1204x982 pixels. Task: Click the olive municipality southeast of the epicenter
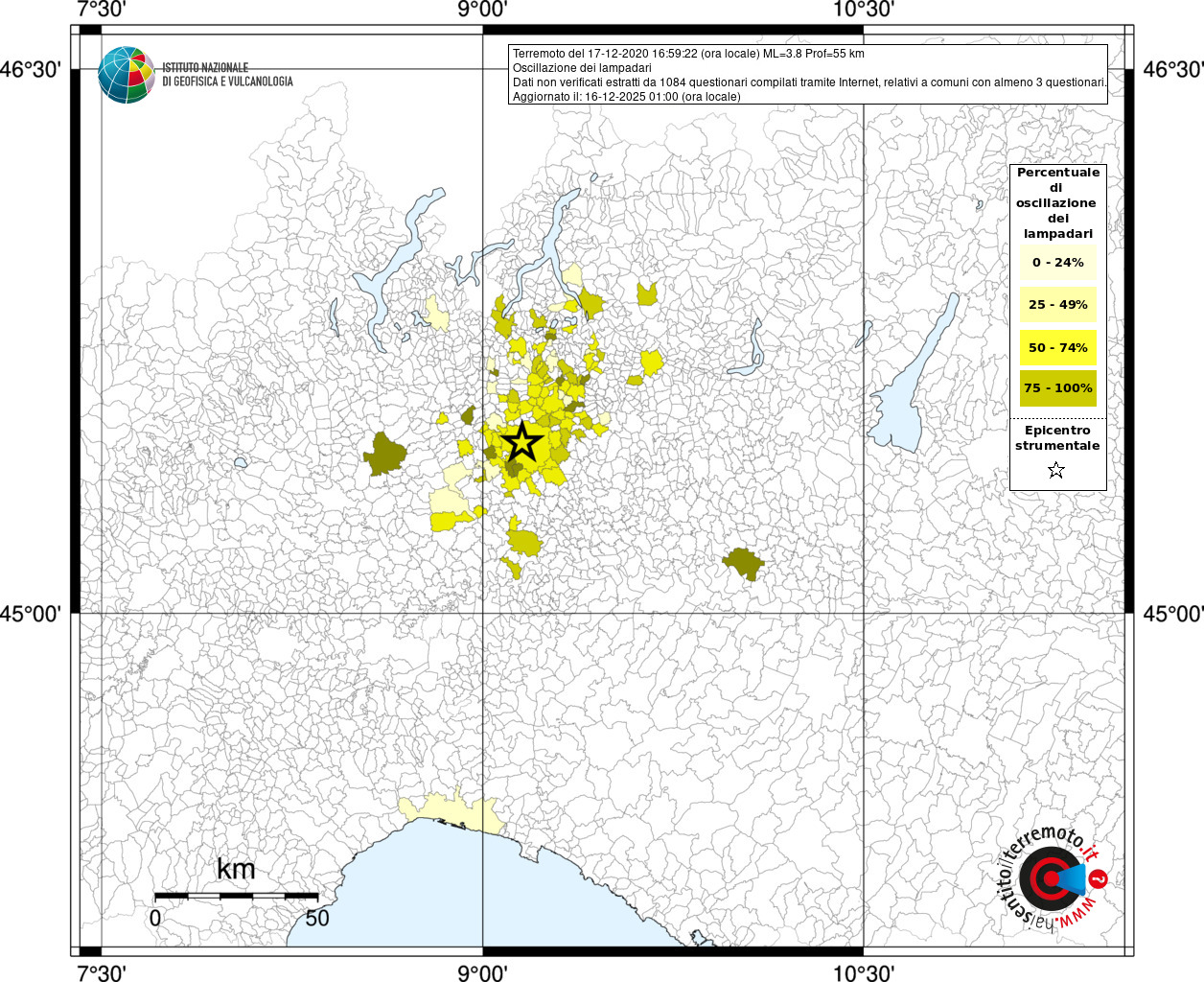tap(743, 563)
